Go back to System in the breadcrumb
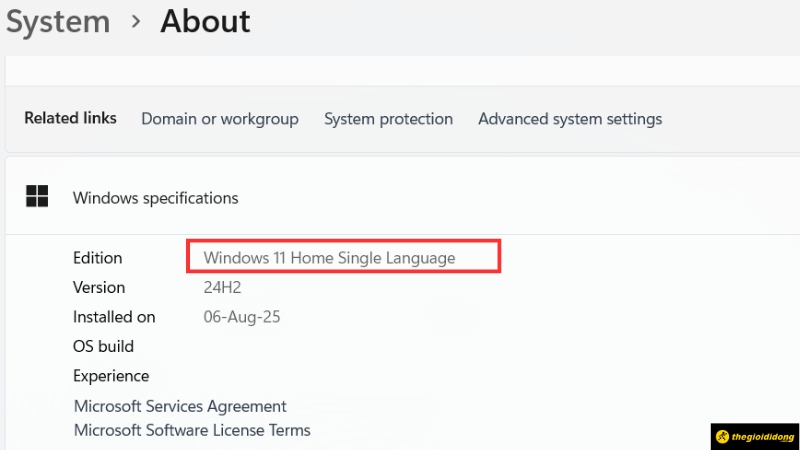This screenshot has height=450, width=800. click(57, 20)
